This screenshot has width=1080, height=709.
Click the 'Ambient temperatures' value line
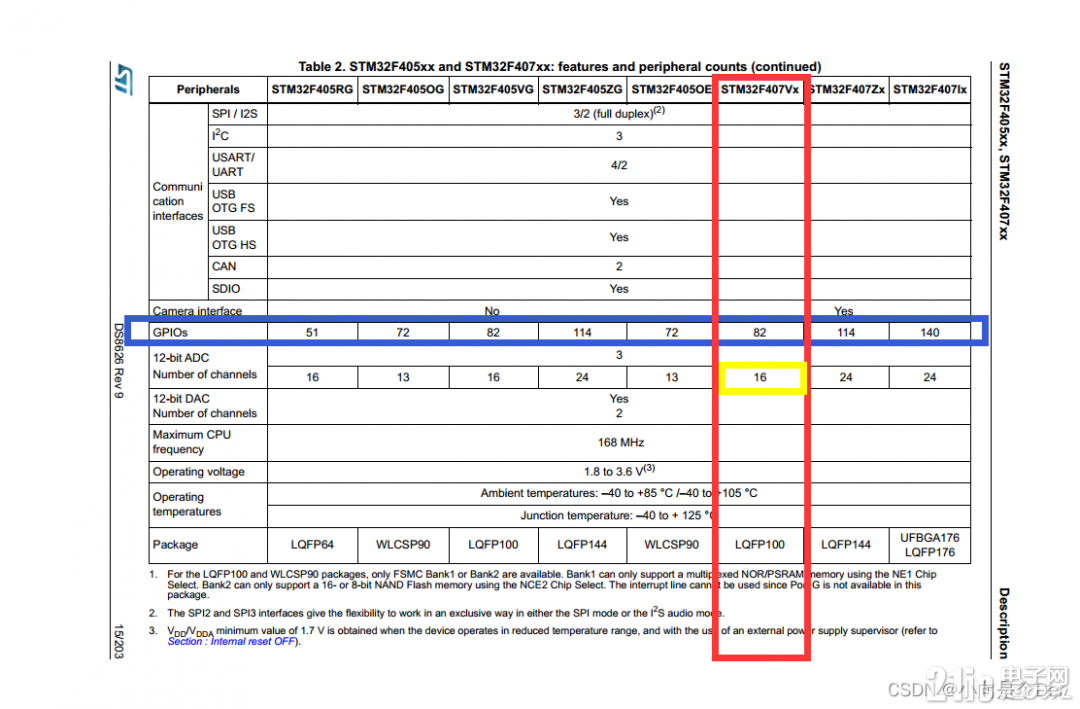(x=619, y=493)
